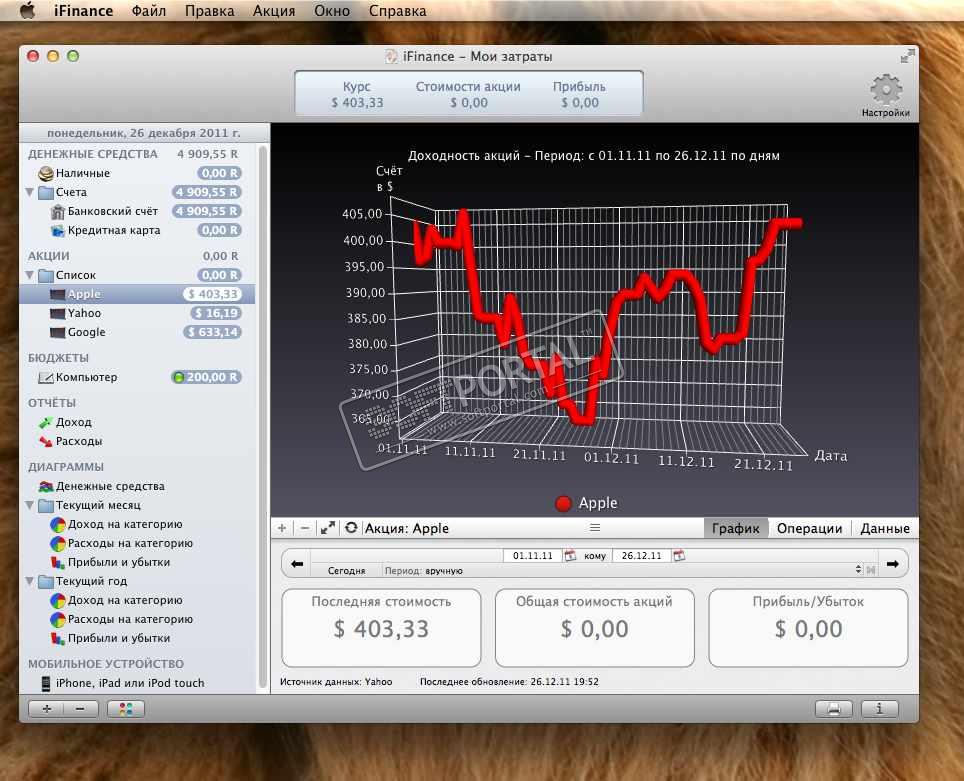Screen dimensions: 964x781
Task: Click bar icon of month Прибыли и убытки
Action: 58,563
